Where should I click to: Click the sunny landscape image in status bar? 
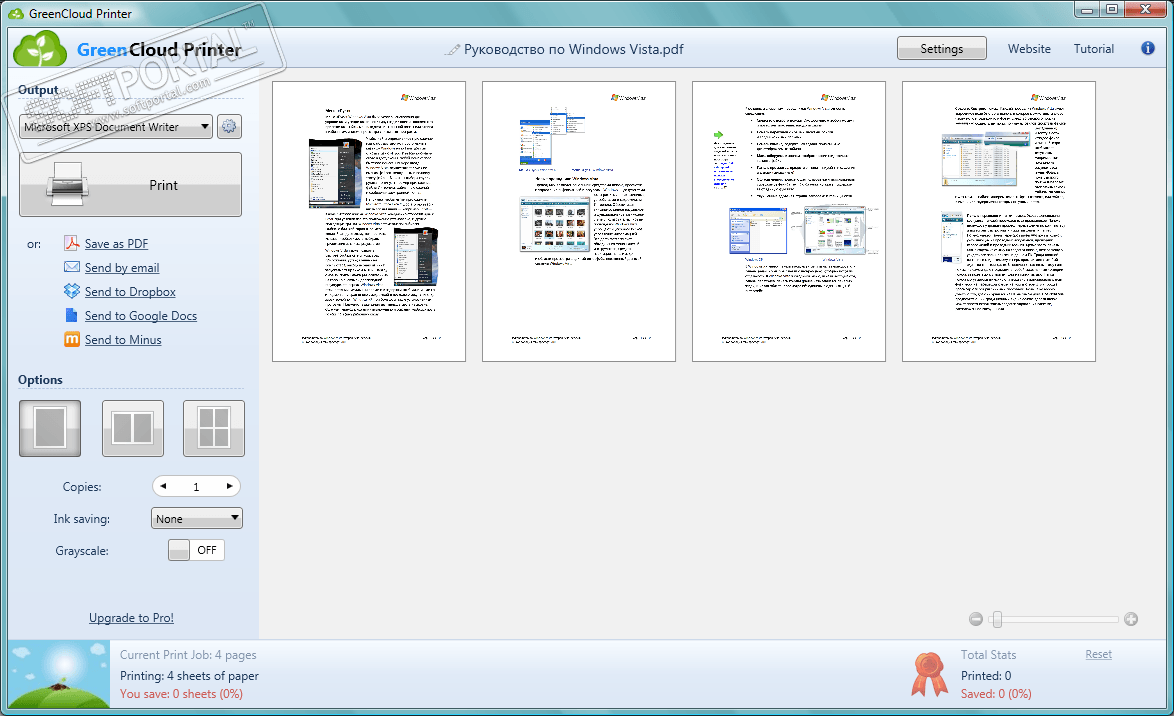click(x=59, y=674)
